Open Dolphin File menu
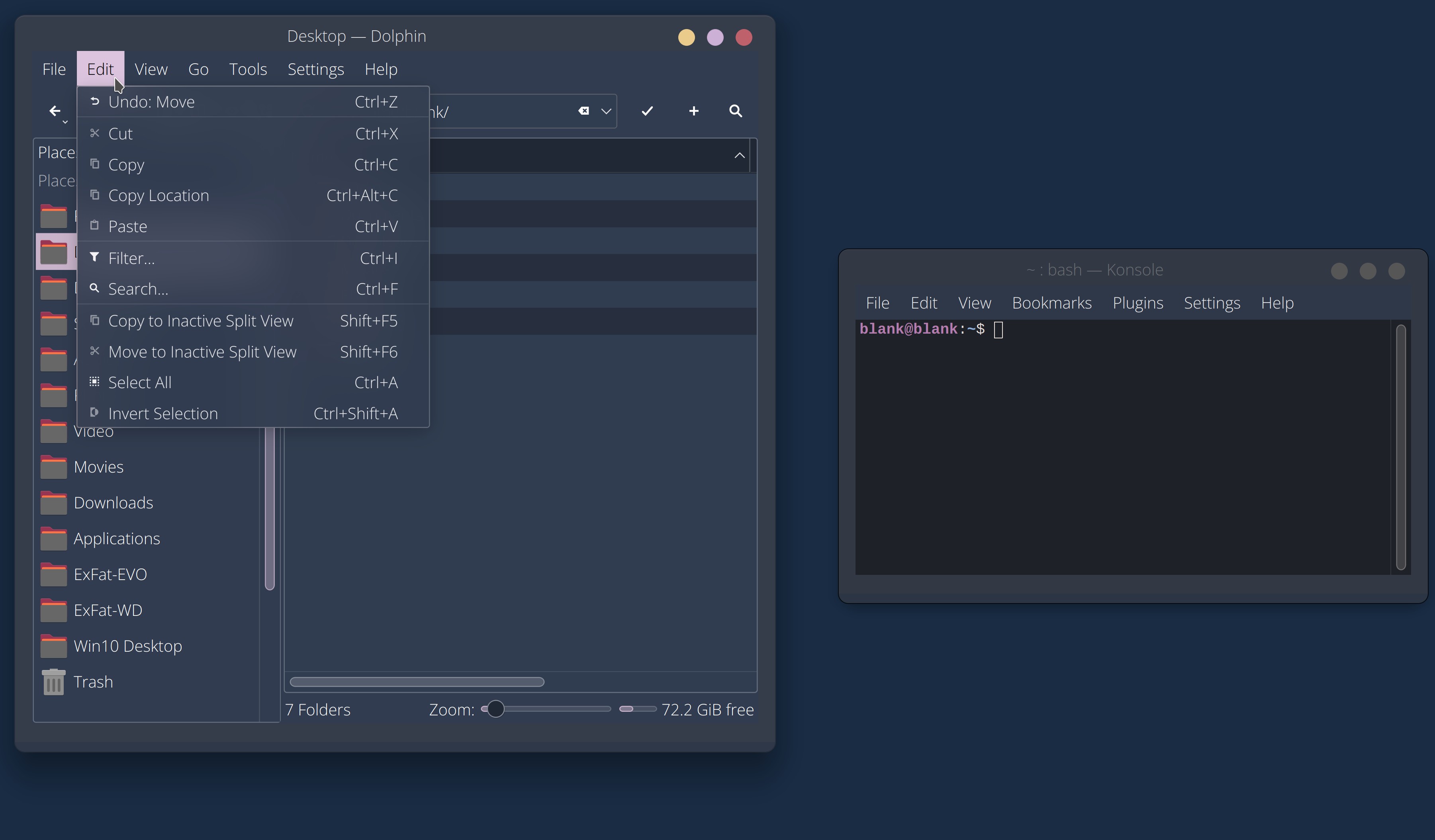The height and width of the screenshot is (840, 1435). click(x=54, y=69)
